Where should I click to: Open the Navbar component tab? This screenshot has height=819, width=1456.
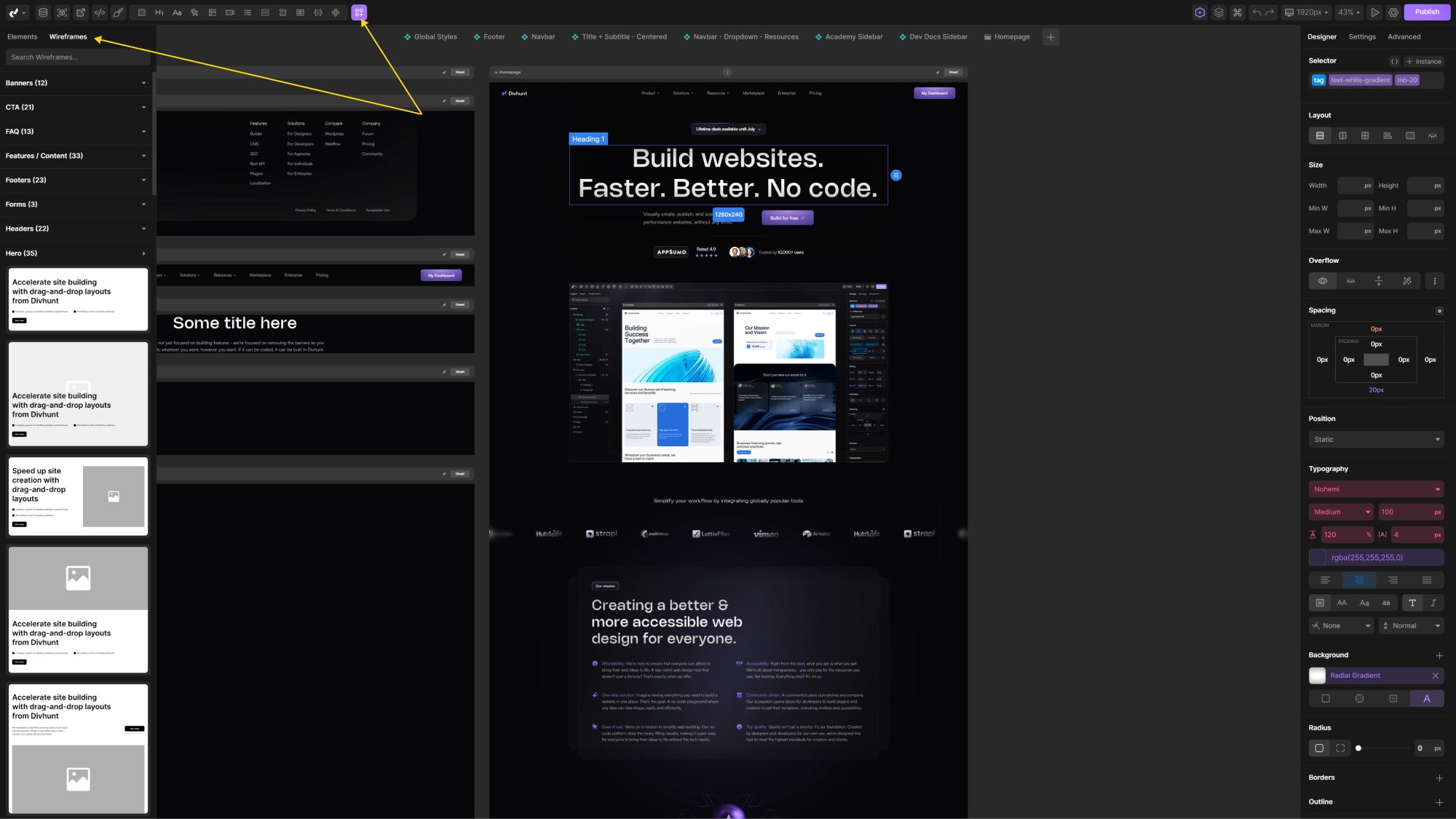click(542, 36)
